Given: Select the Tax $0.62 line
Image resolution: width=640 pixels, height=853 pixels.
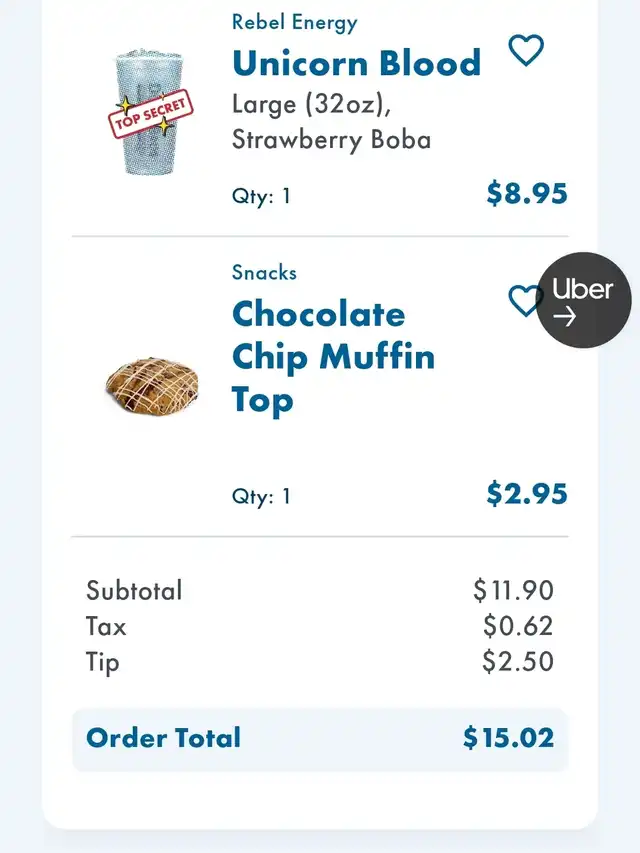Looking at the screenshot, I should [x=320, y=626].
